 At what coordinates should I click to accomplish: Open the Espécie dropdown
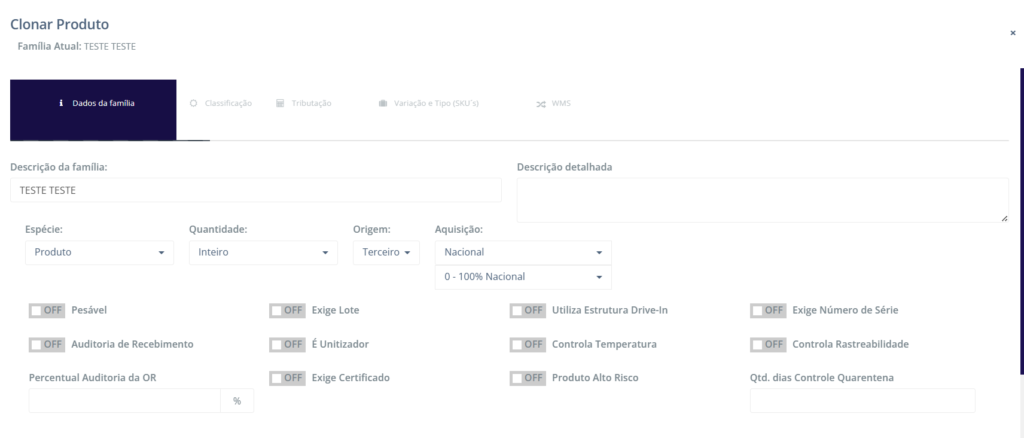tap(99, 252)
